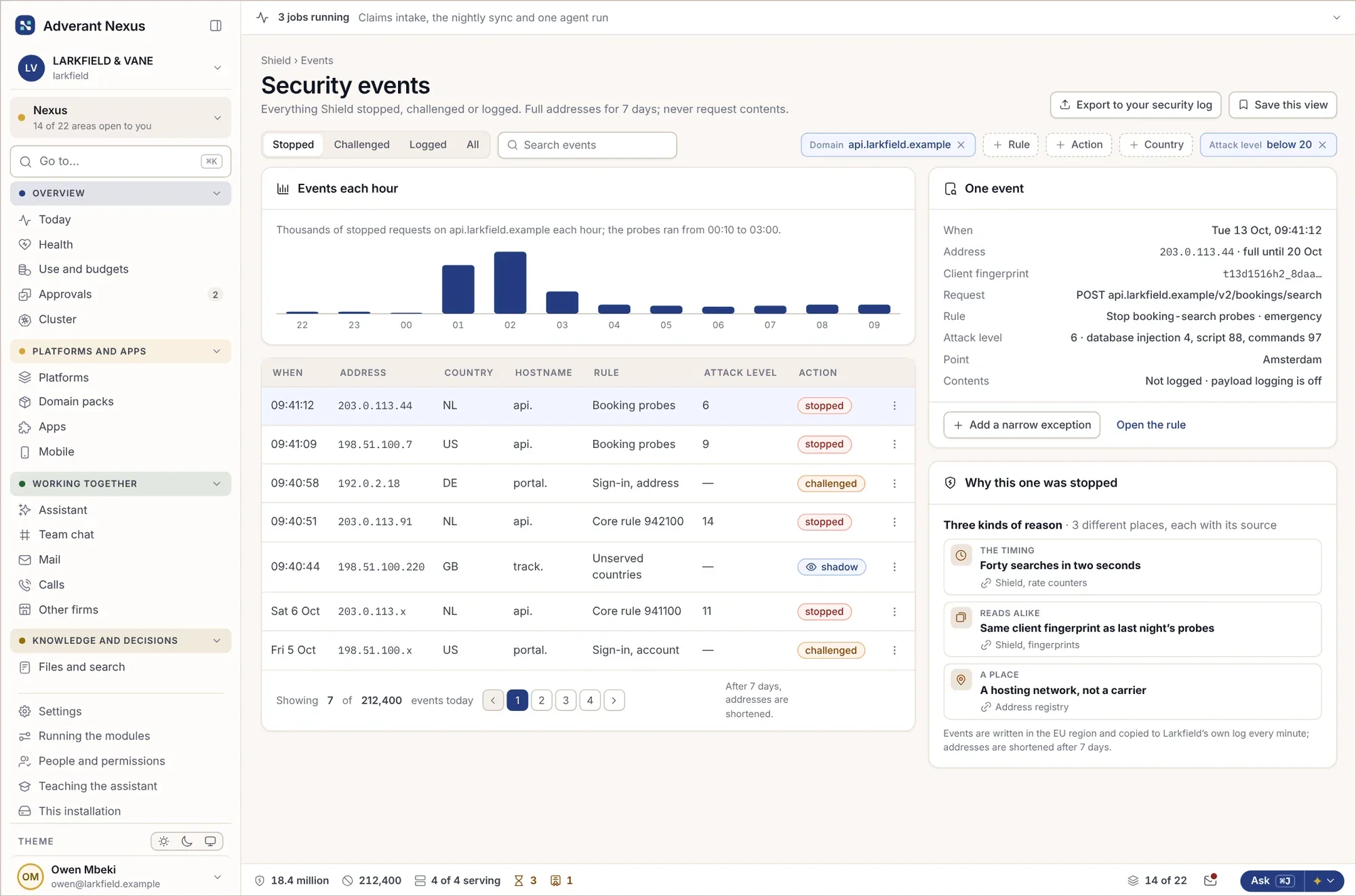1356x896 pixels.
Task: Go to page 3 of events
Action: 565,701
